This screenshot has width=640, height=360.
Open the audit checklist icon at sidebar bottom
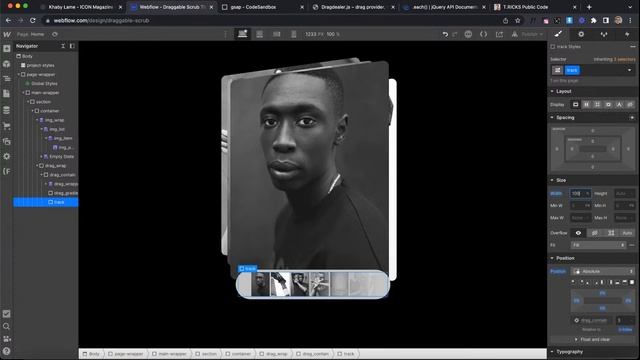(7, 314)
